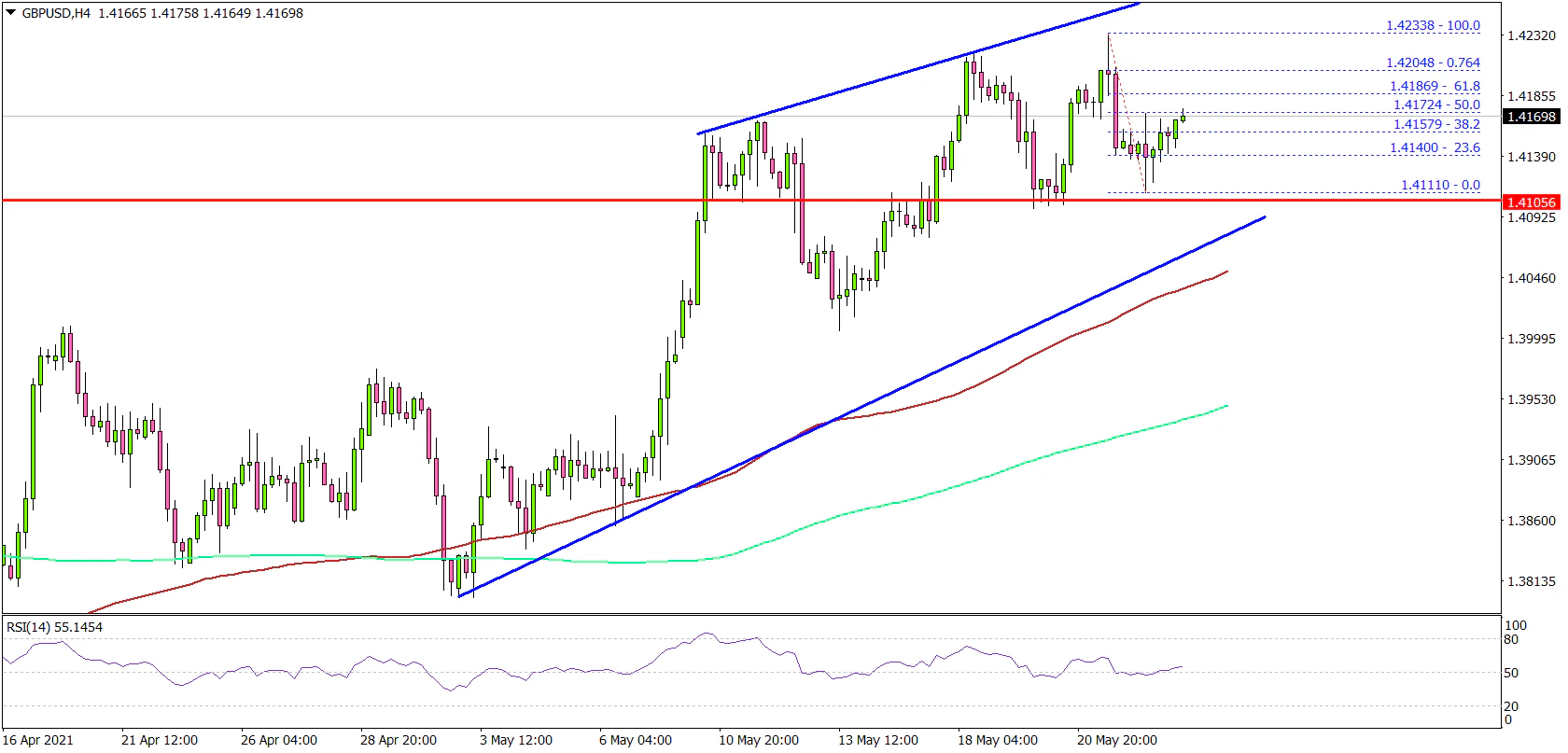Viewport: 1568px width, 753px height.
Task: Click the 1.39995 price axis value
Action: pos(1532,339)
